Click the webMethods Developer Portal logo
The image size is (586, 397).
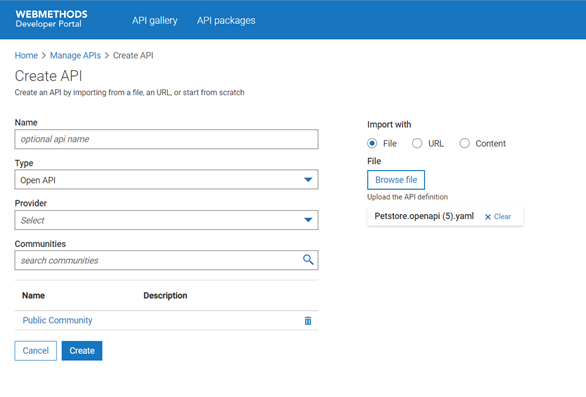(x=51, y=19)
